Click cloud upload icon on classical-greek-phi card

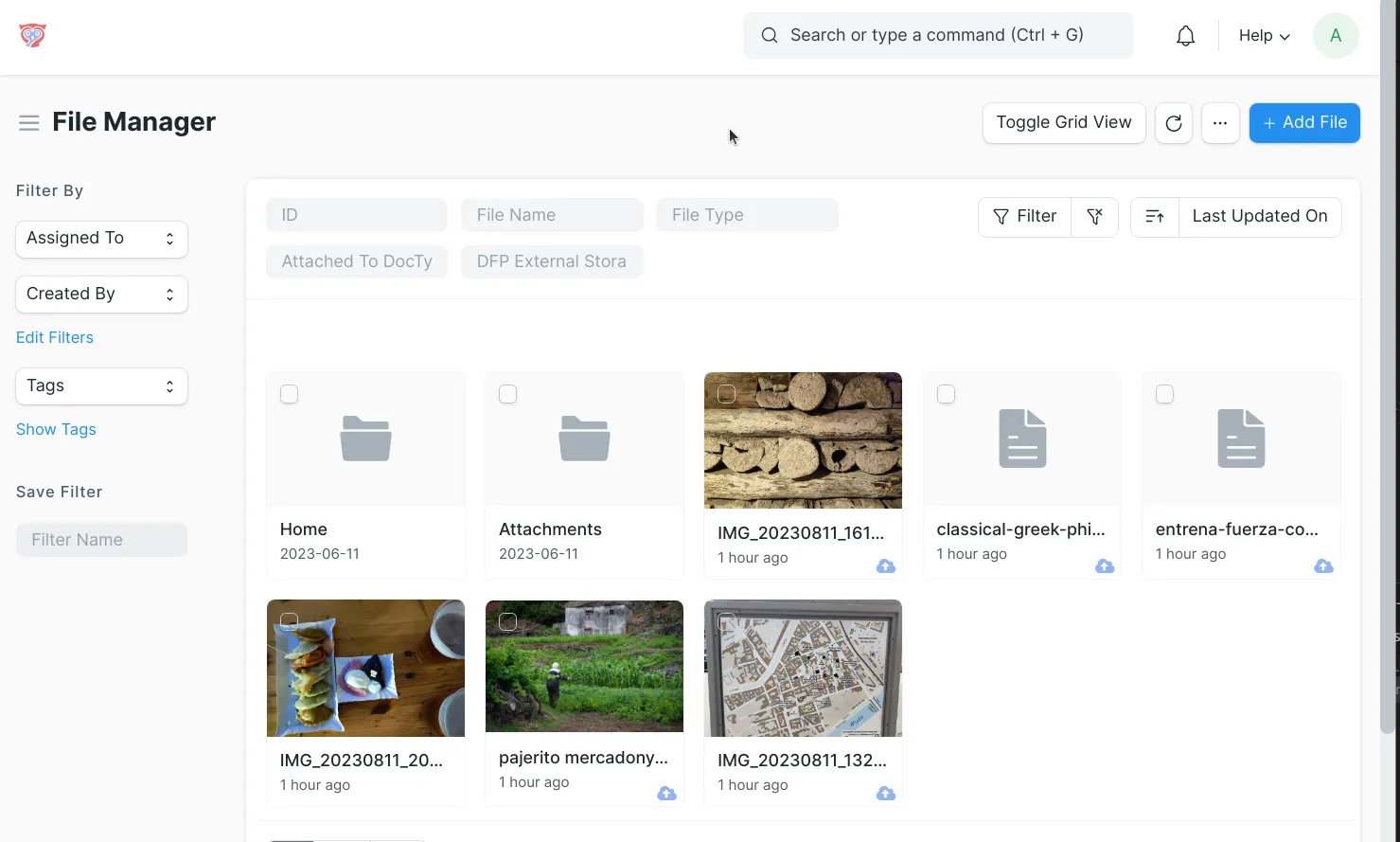1105,566
